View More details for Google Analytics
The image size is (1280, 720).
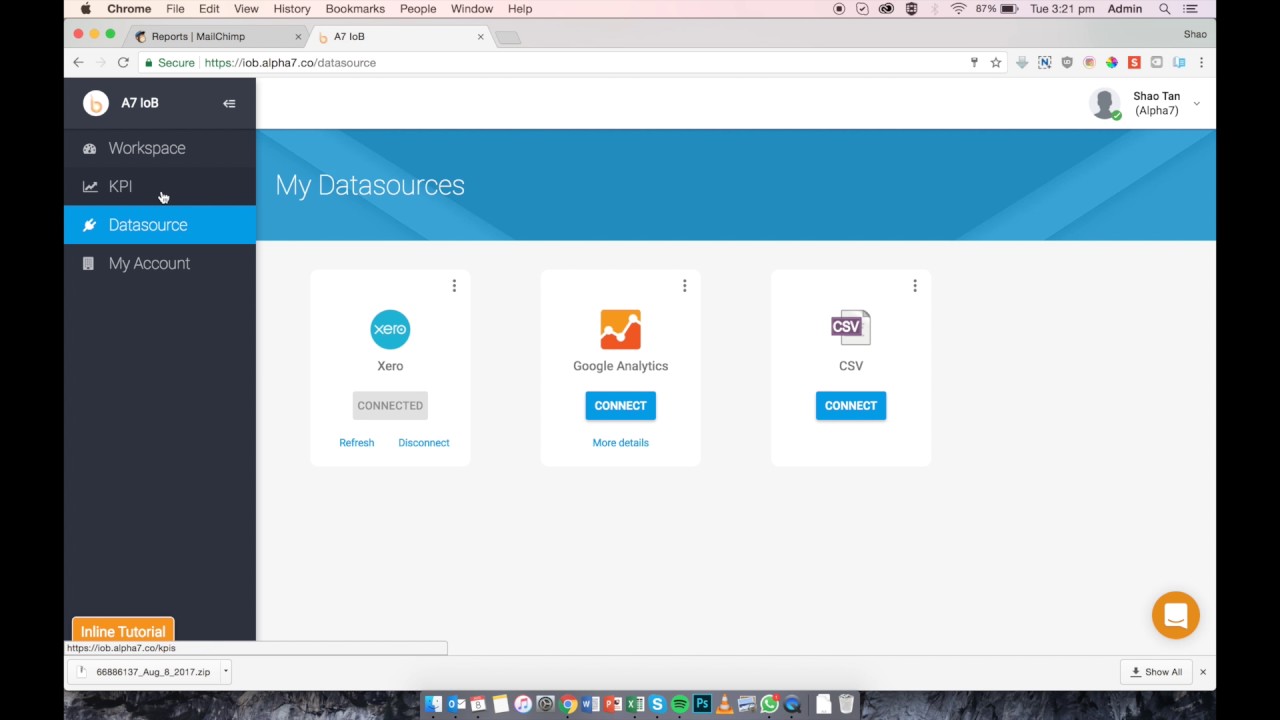620,442
